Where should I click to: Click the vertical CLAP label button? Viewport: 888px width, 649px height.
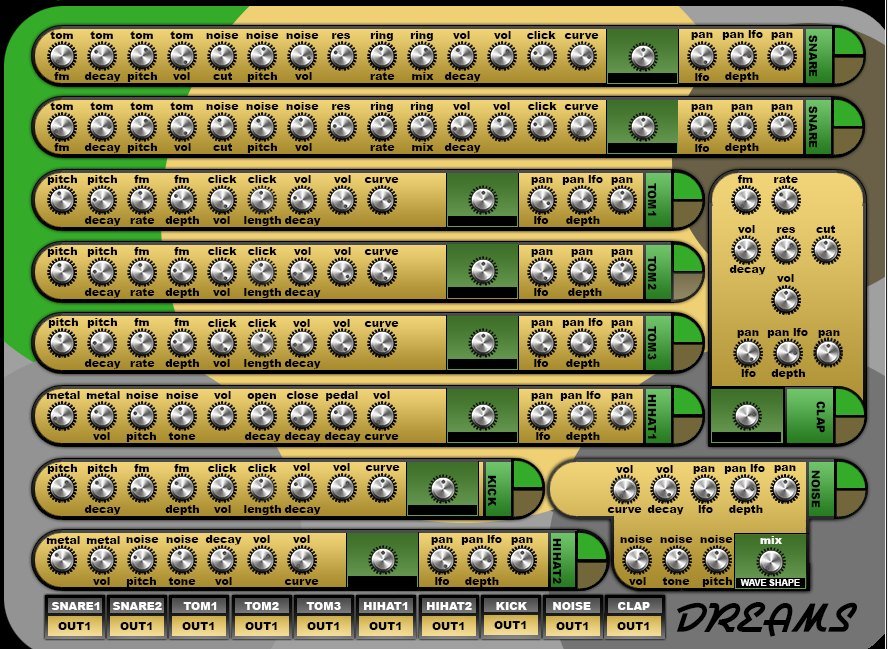point(810,416)
